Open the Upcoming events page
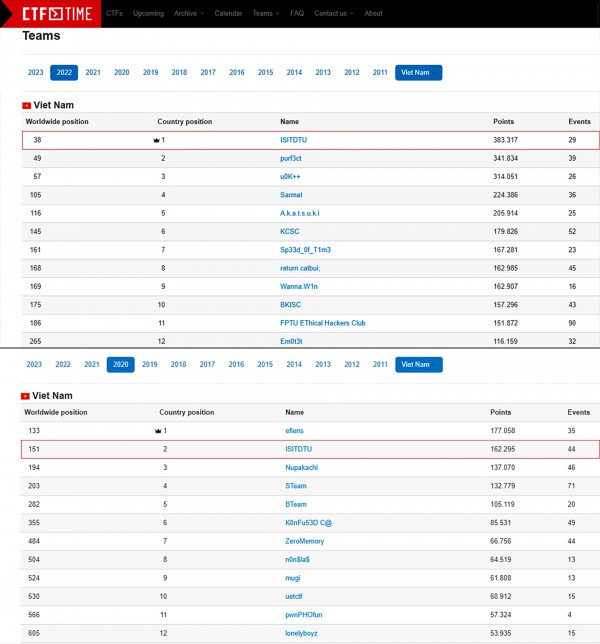 click(148, 14)
